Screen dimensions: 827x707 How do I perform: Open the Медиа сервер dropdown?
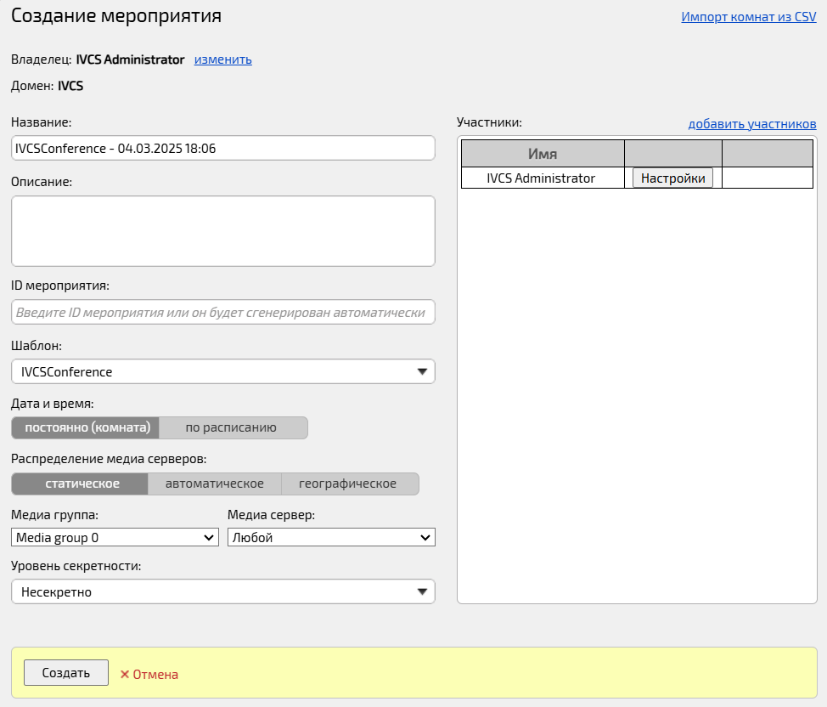point(331,538)
